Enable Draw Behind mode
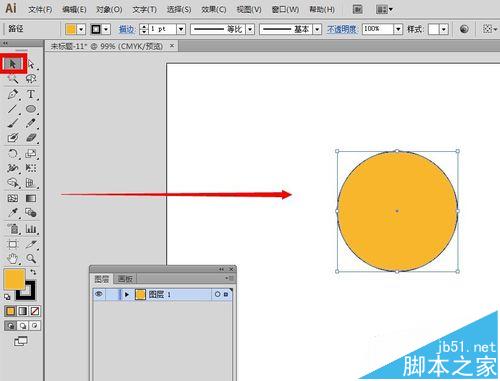The height and width of the screenshot is (381, 500). pyautogui.click(x=22, y=326)
